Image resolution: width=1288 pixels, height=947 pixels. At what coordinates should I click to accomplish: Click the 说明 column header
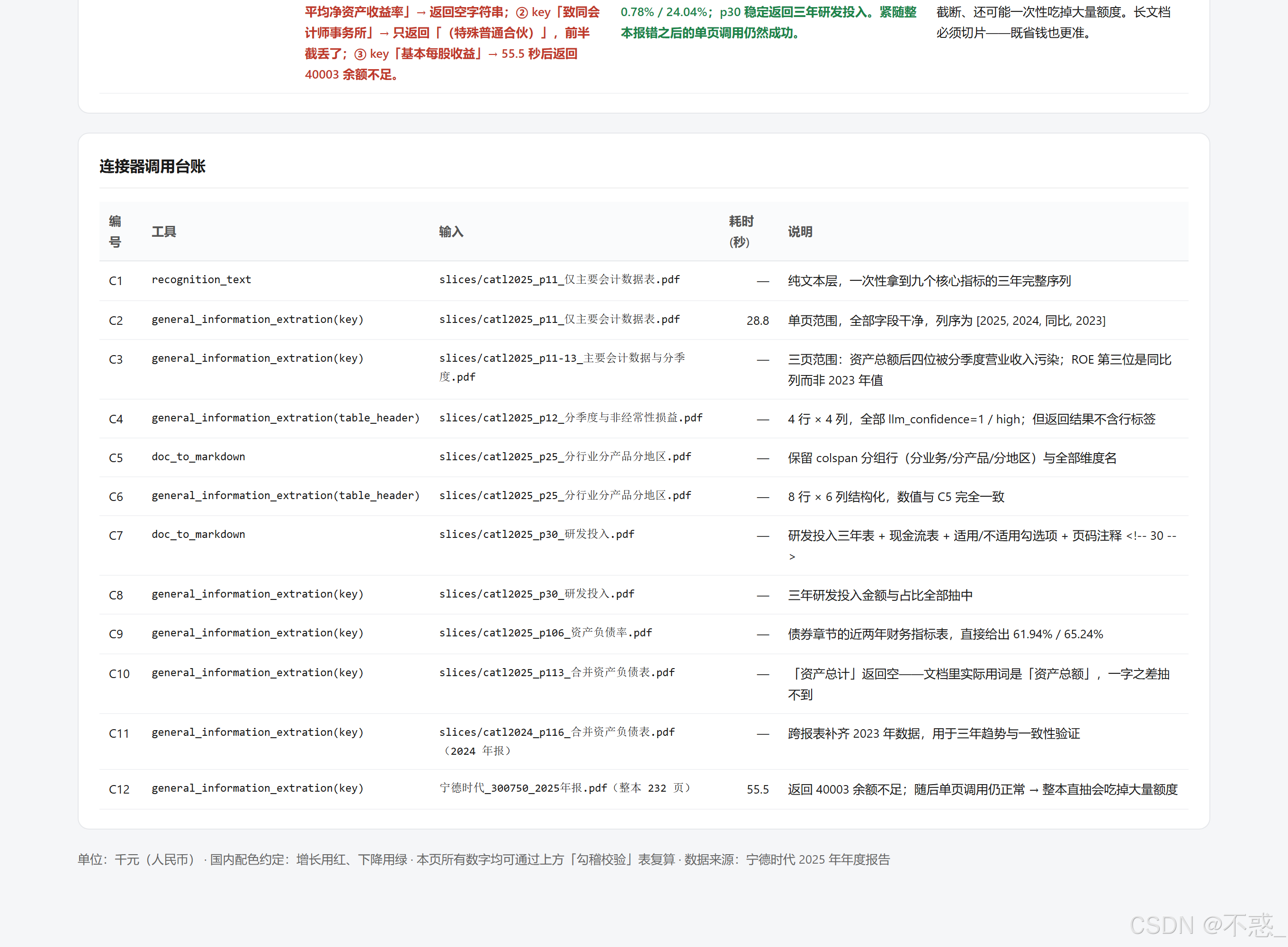click(800, 232)
